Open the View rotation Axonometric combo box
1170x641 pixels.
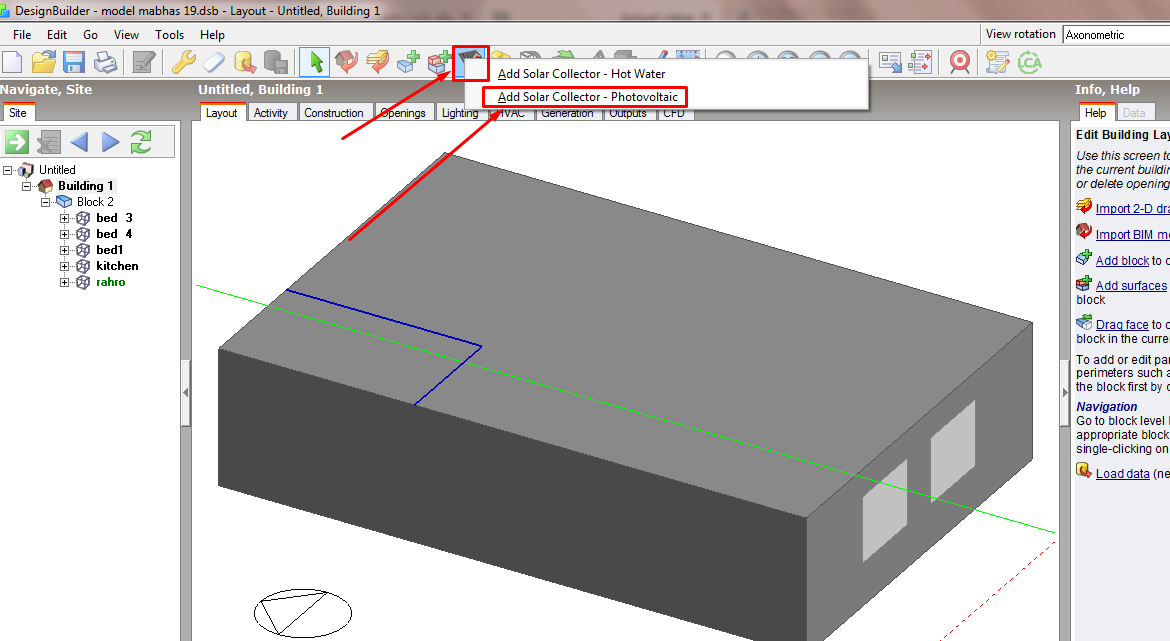point(1116,34)
